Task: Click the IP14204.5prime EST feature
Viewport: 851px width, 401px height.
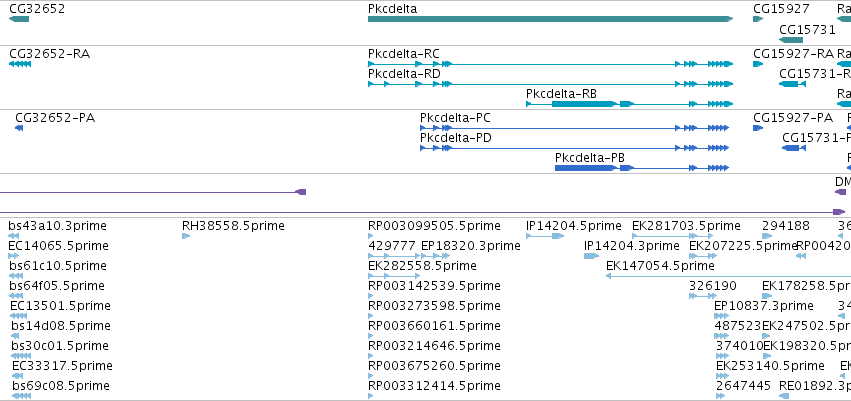Action: click(x=545, y=236)
